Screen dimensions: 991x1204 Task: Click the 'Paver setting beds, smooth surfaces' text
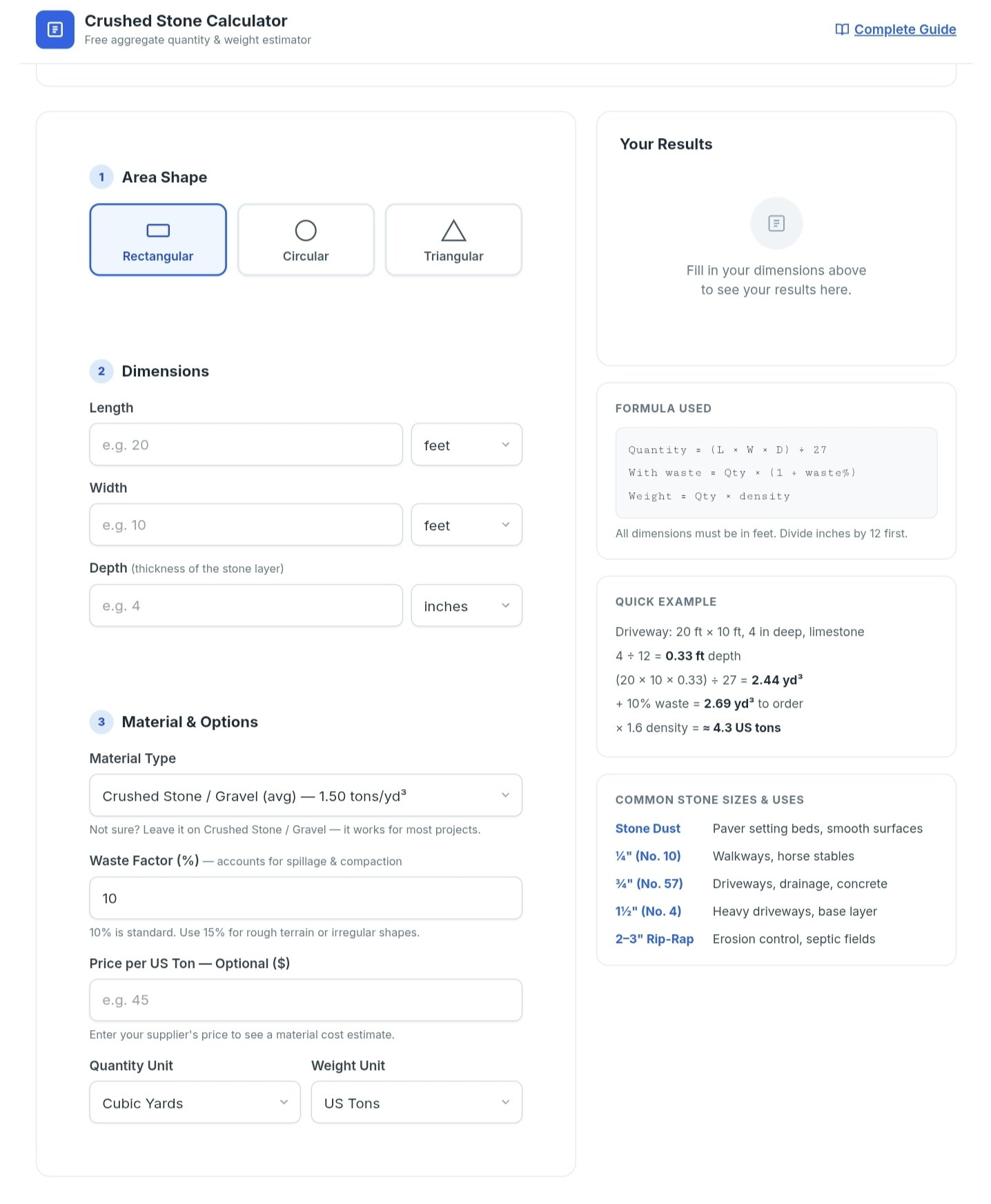(x=817, y=828)
